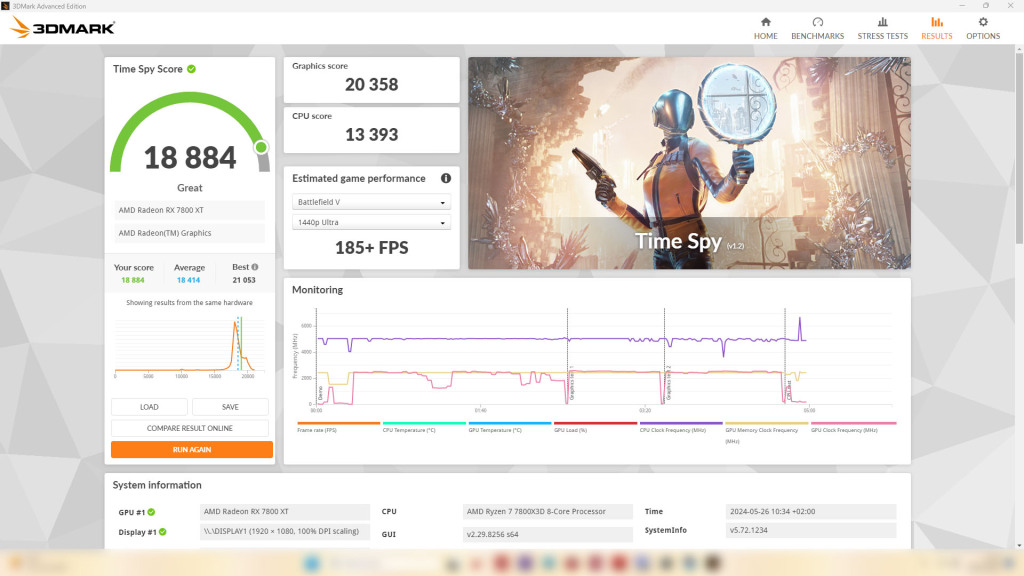1024x576 pixels.
Task: Toggle CPU Temperature legend entry
Action: [x=424, y=427]
